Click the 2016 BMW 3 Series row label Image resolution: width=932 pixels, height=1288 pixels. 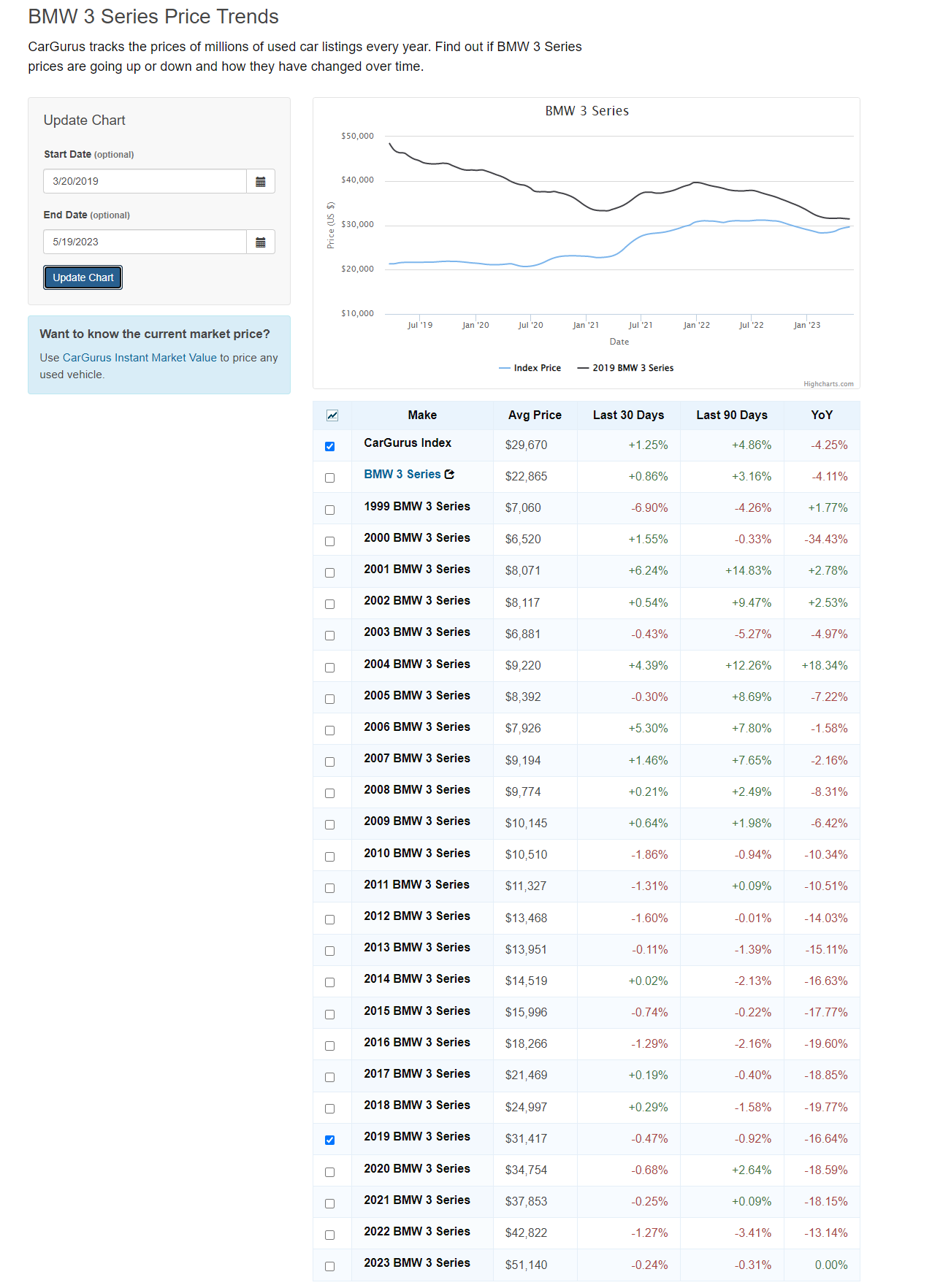click(x=417, y=1043)
